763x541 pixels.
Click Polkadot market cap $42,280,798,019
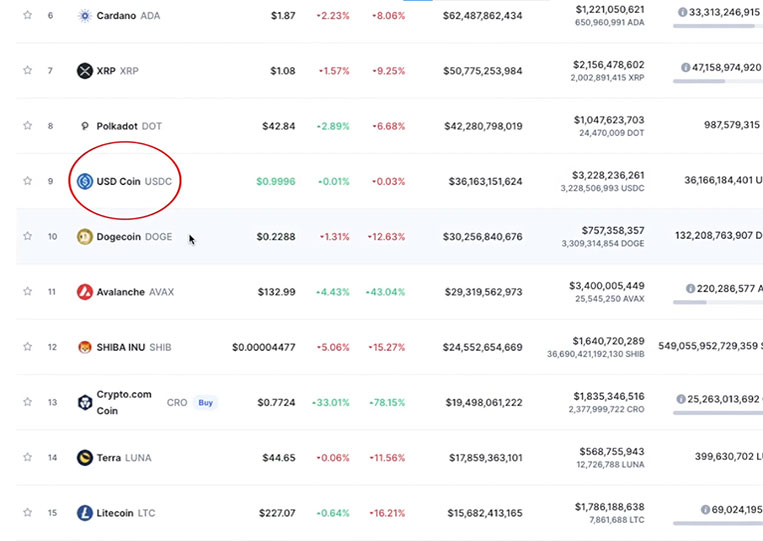point(483,126)
